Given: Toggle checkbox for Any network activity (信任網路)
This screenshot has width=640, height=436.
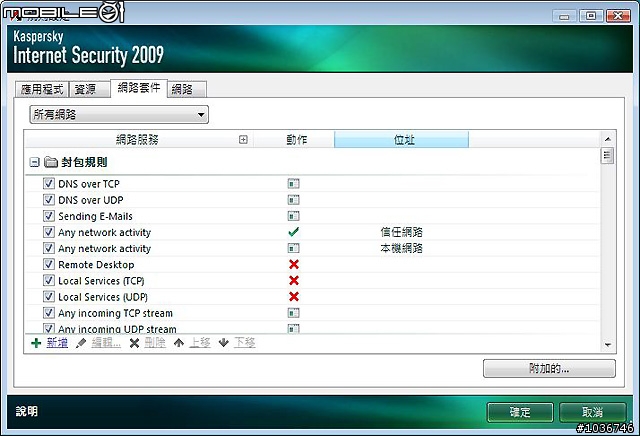Looking at the screenshot, I should pos(49,232).
